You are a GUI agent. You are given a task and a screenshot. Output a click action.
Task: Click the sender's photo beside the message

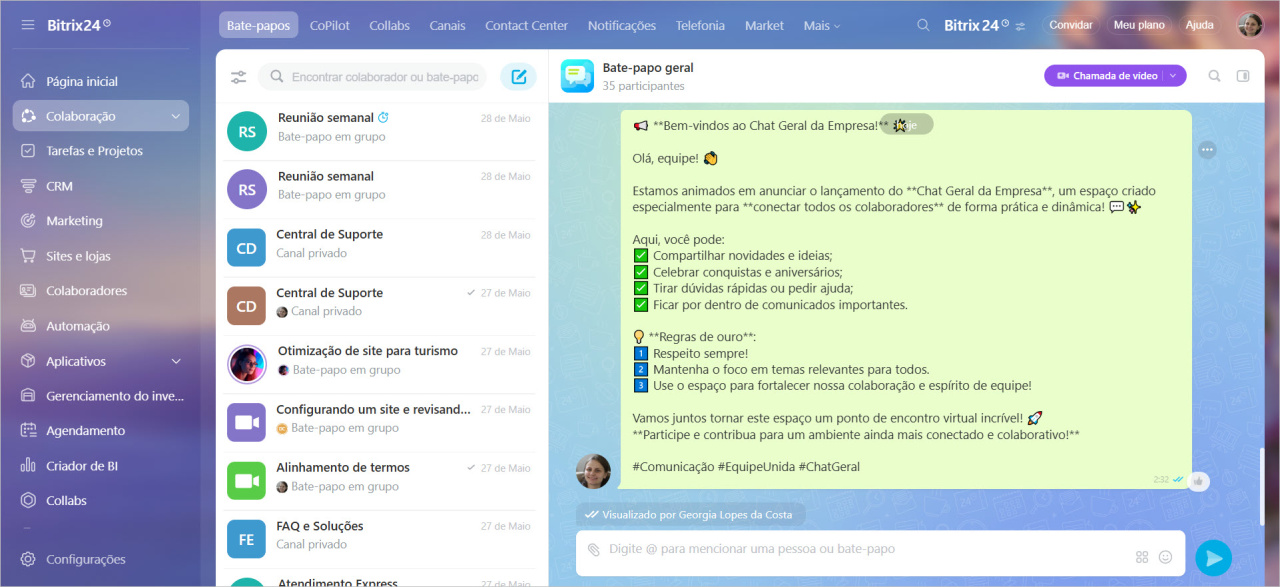coord(593,471)
